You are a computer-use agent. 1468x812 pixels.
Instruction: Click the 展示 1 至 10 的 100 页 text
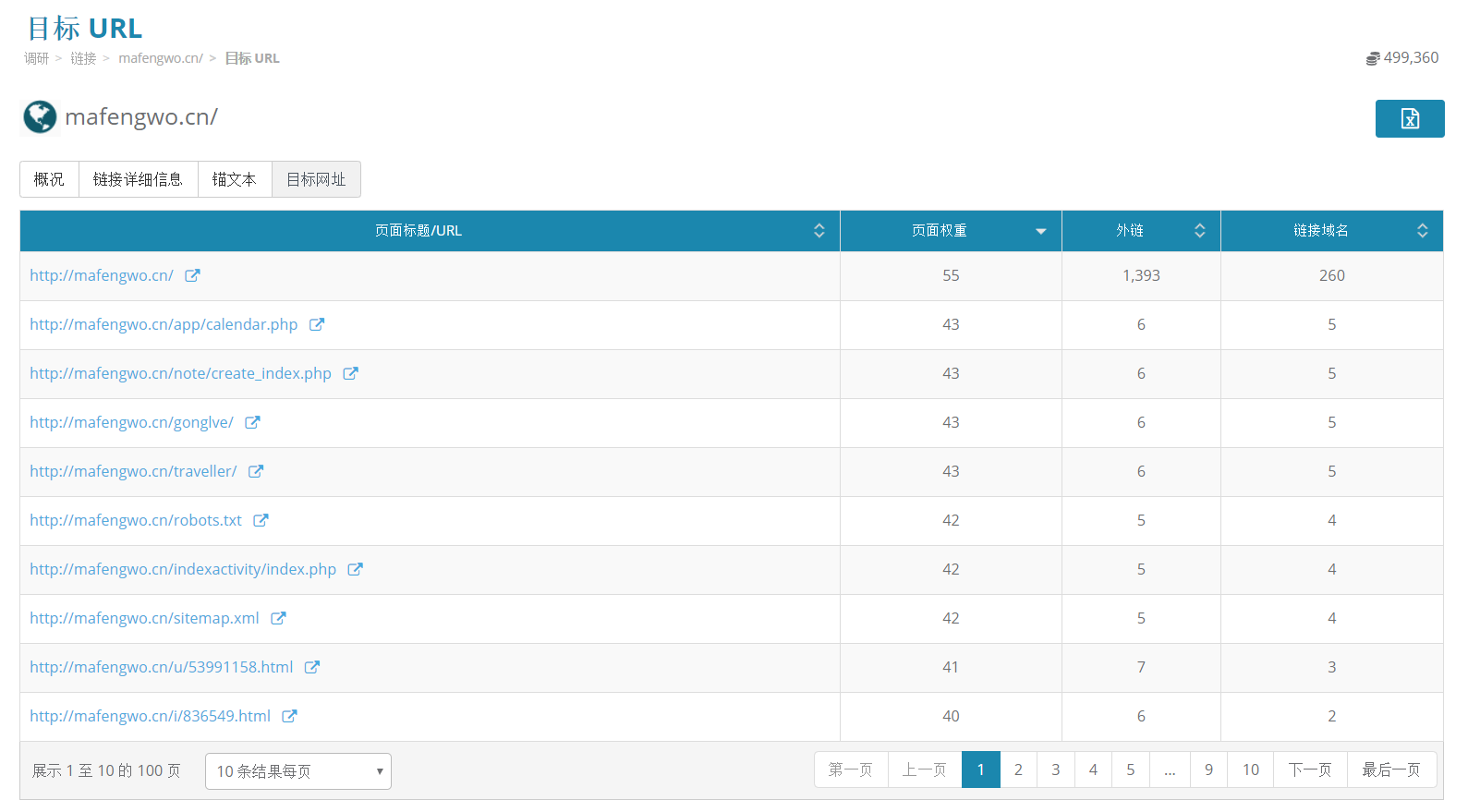click(106, 770)
